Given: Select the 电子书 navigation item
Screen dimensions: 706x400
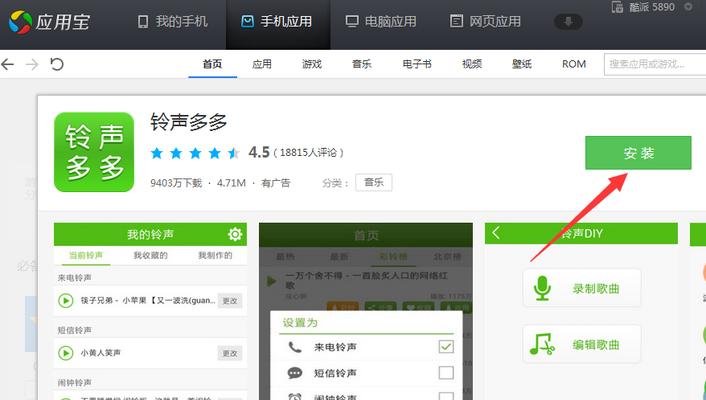Looking at the screenshot, I should [x=417, y=64].
